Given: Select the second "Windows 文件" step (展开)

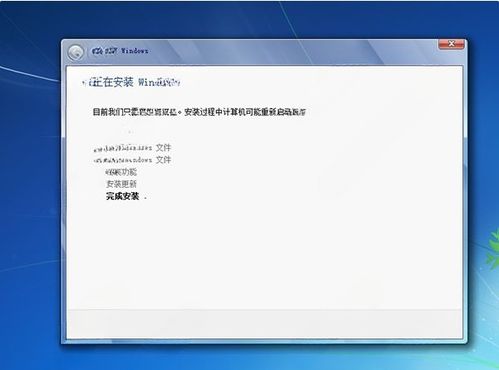Looking at the screenshot, I should [x=132, y=160].
